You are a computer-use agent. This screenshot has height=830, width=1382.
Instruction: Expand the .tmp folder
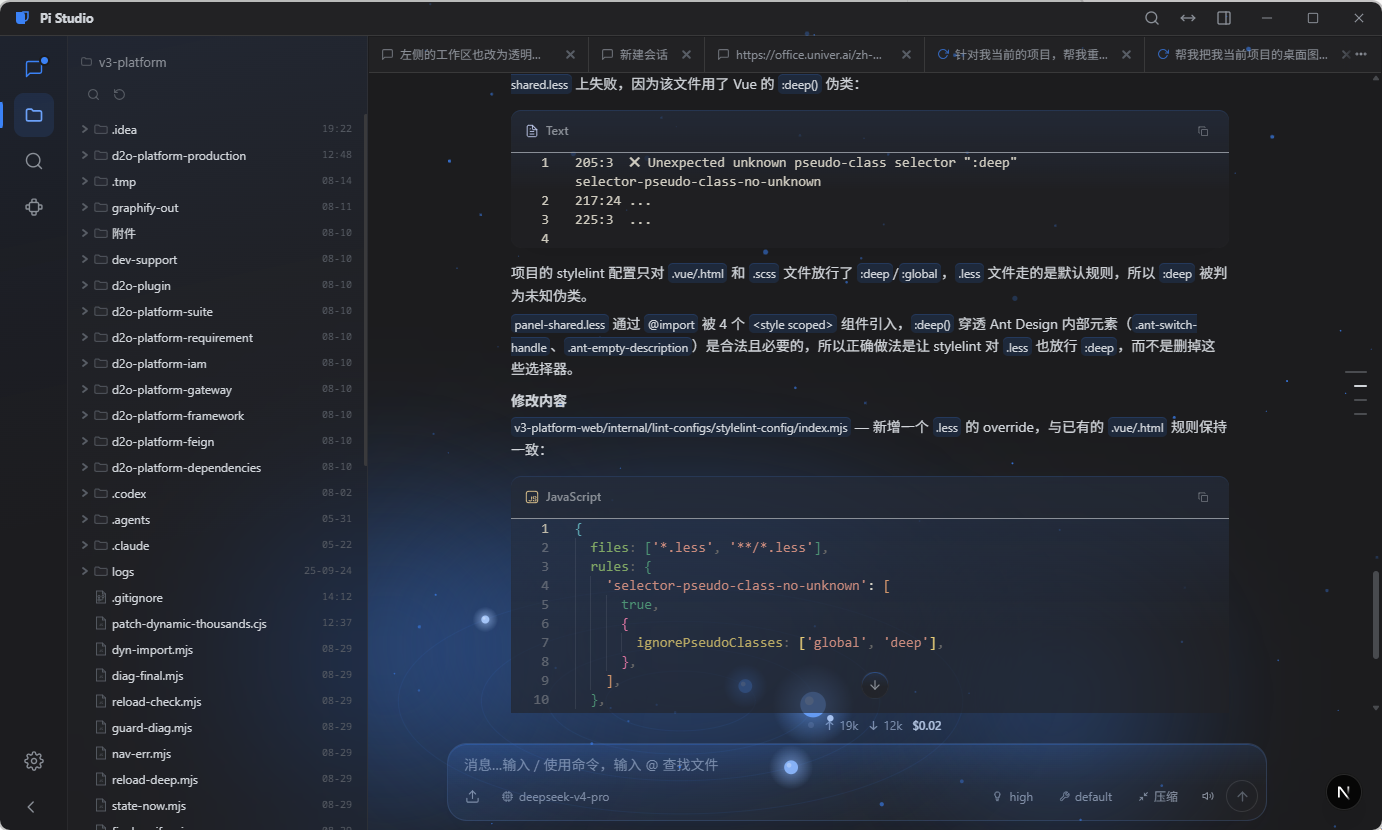[x=85, y=181]
